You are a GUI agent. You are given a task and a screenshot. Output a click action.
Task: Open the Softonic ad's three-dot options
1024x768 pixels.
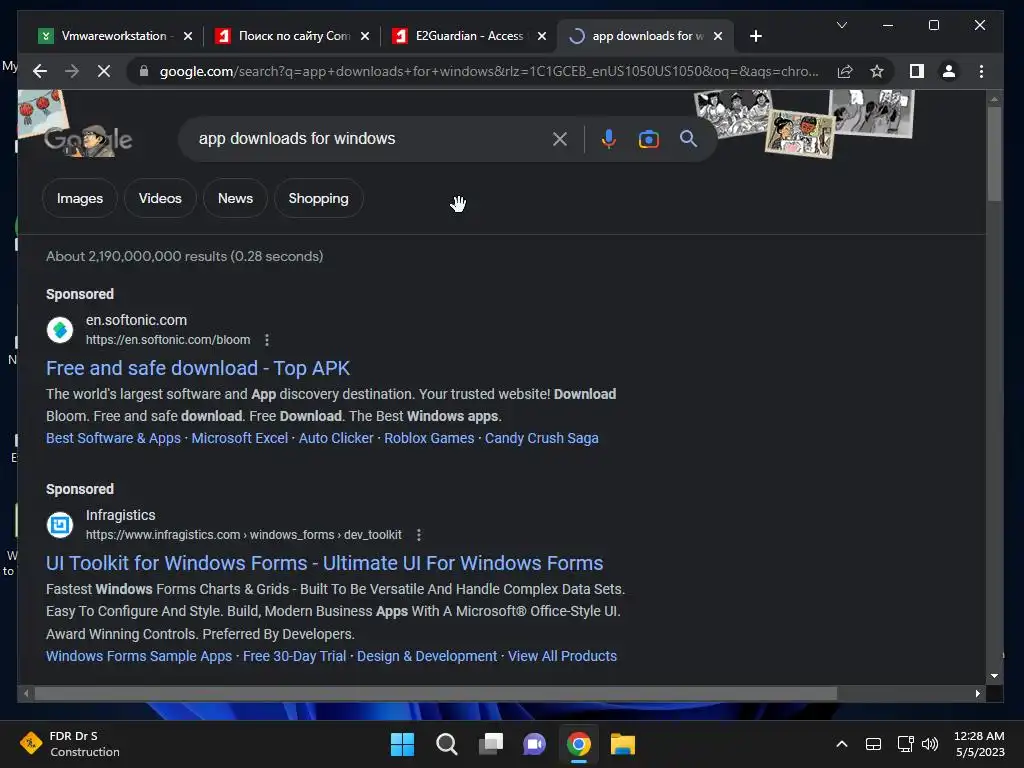point(266,340)
